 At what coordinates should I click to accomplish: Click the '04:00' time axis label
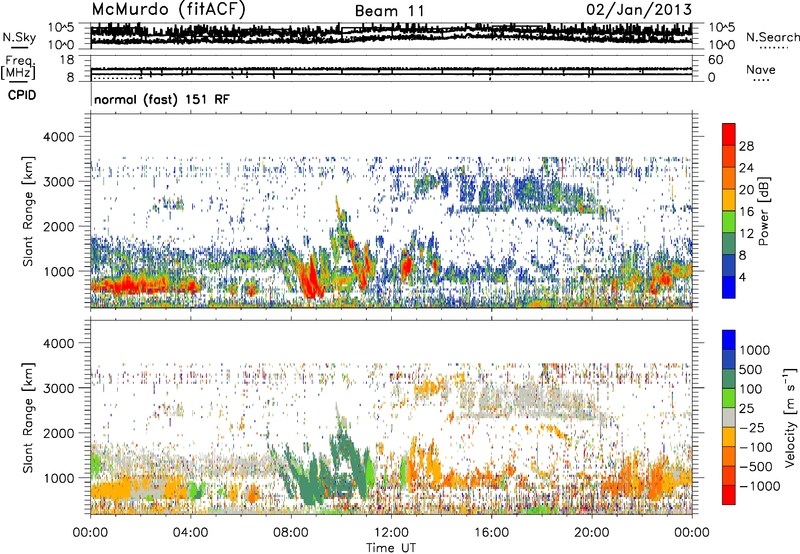190,533
